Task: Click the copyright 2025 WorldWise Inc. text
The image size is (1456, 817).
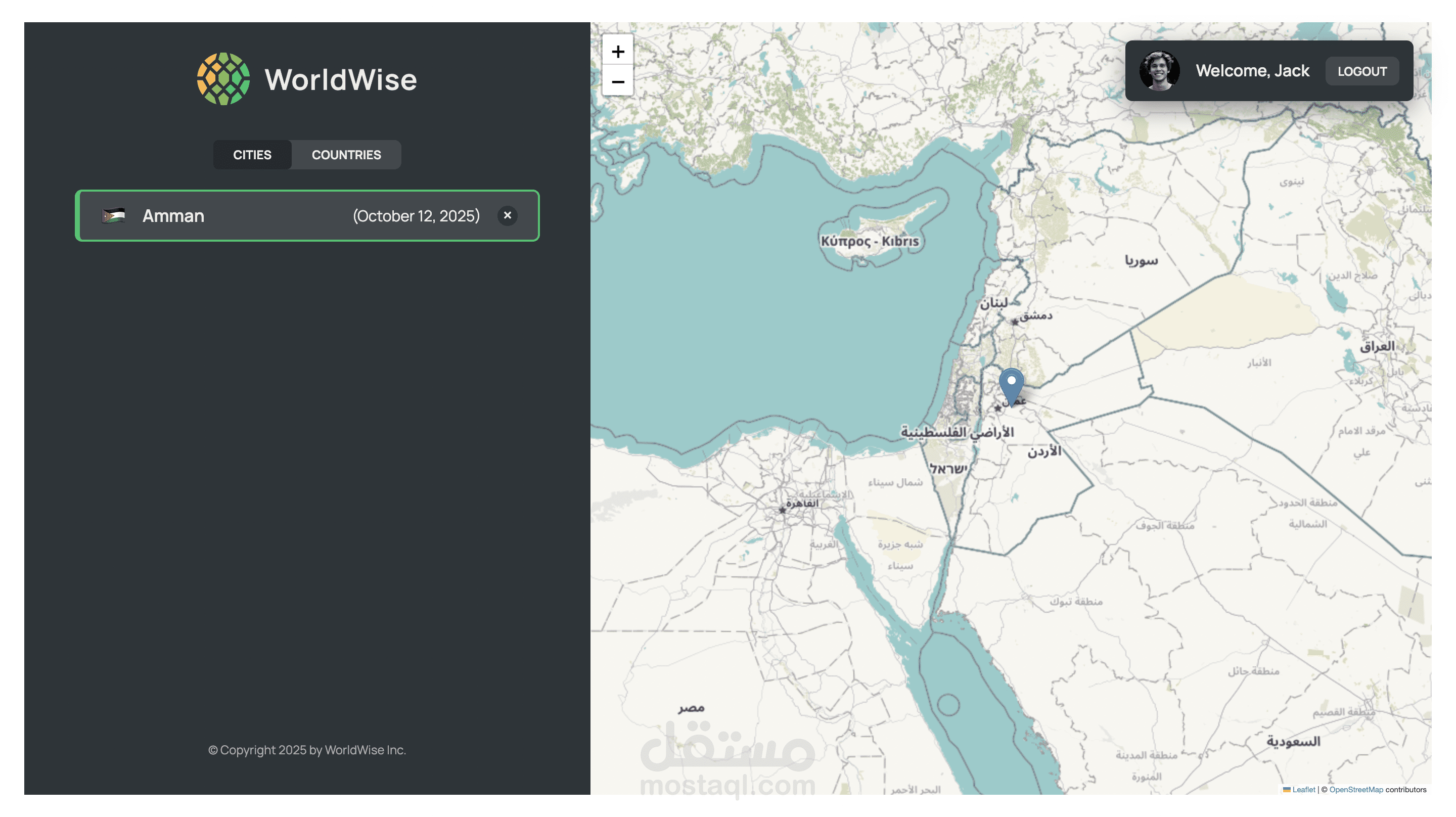Action: click(x=307, y=750)
